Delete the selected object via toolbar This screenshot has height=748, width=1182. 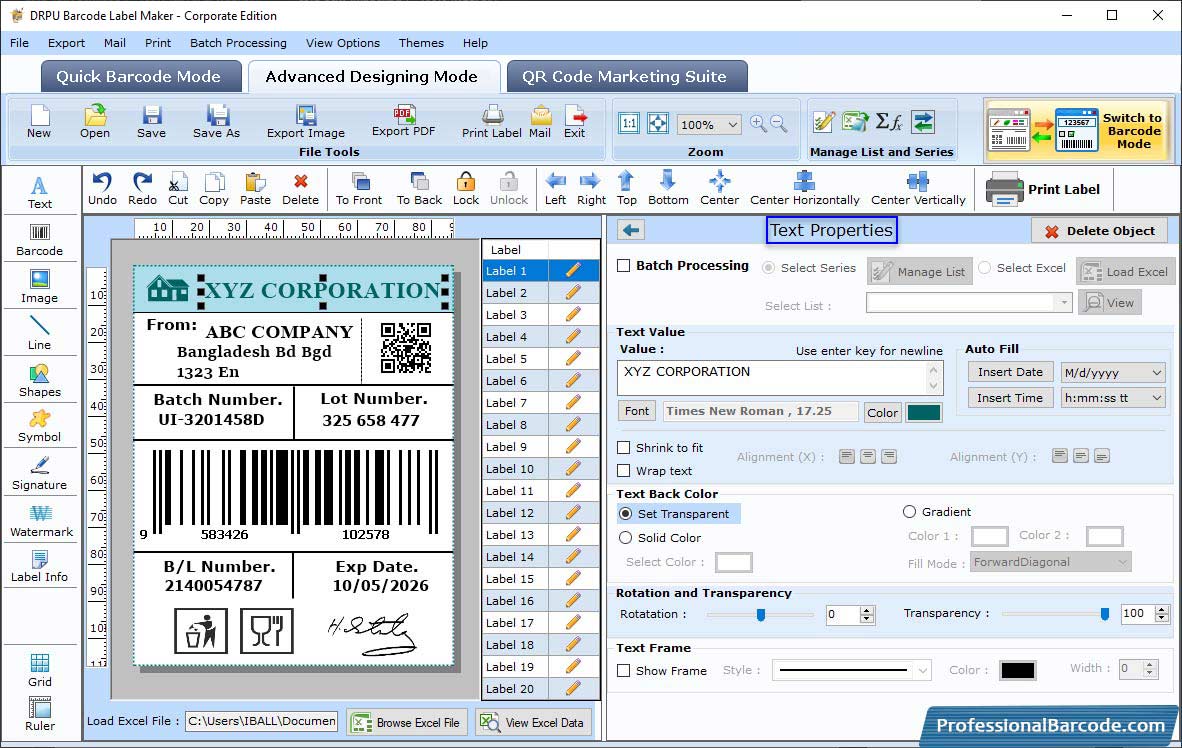(301, 189)
